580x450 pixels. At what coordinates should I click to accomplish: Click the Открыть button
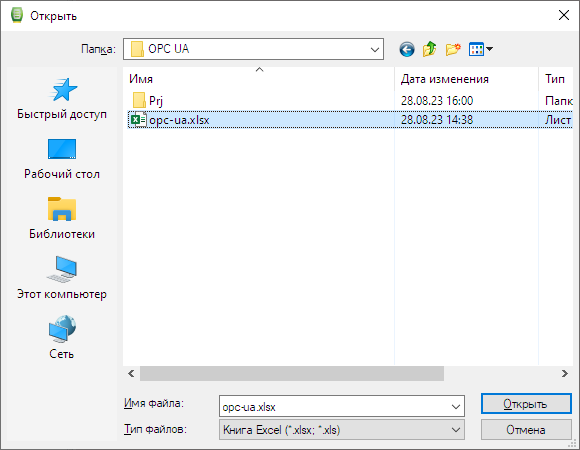[x=526, y=404]
